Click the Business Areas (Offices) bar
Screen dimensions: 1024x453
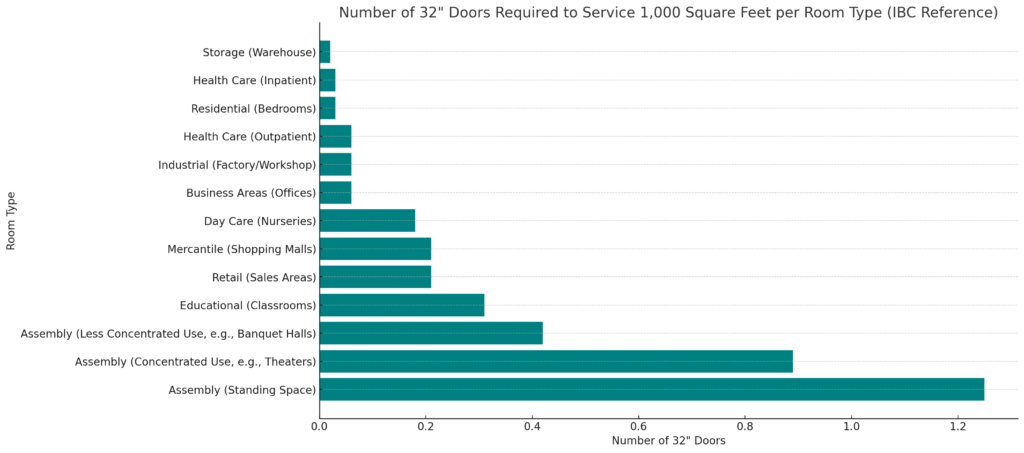tap(335, 193)
